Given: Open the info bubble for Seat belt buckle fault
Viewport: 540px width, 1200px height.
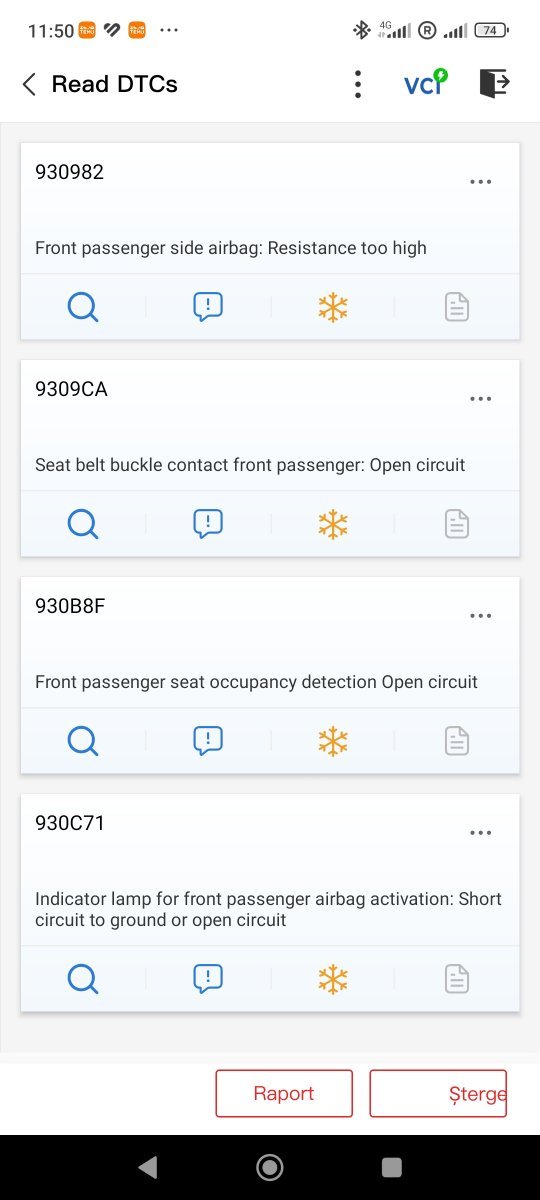Looking at the screenshot, I should 207,524.
